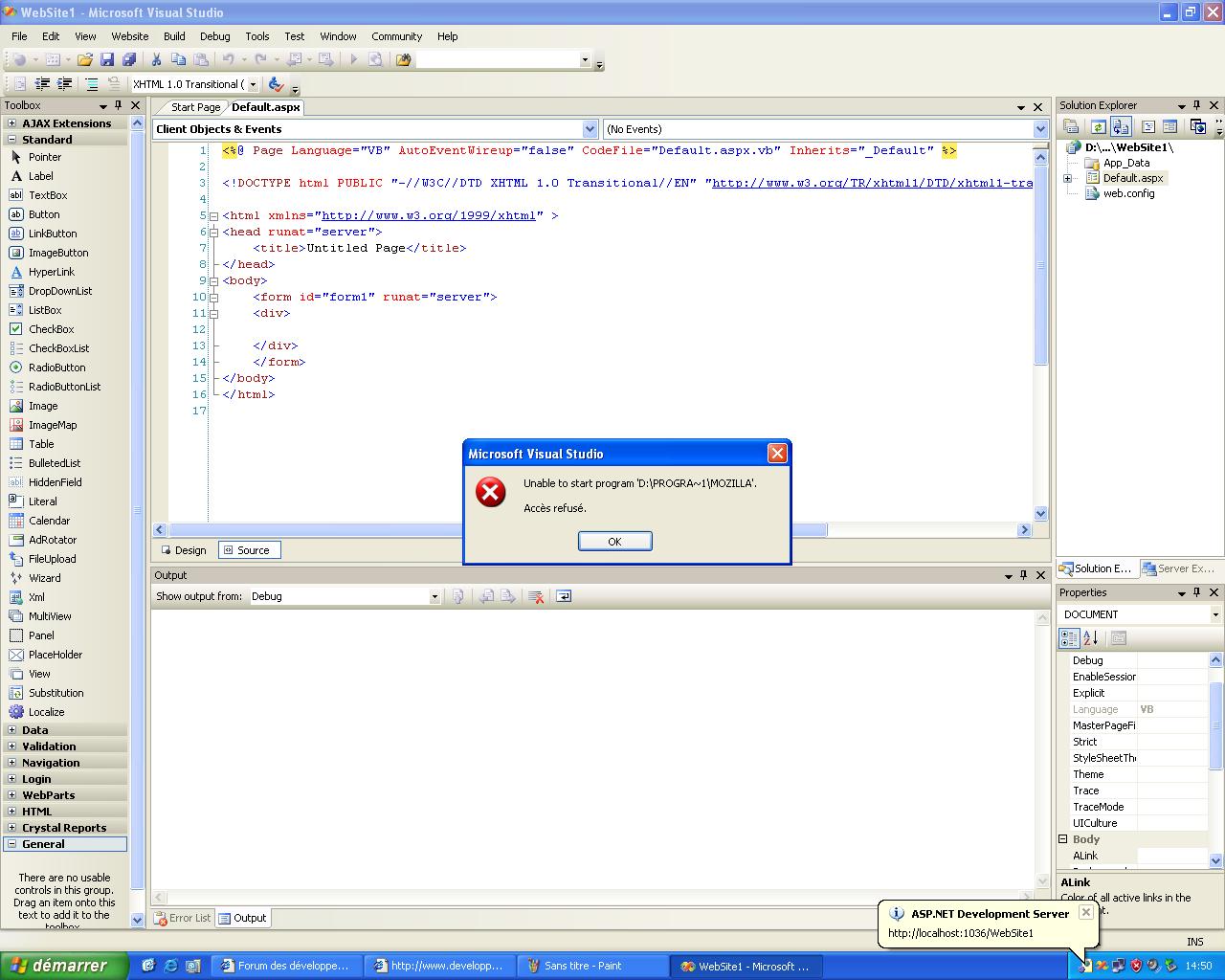Click OK in the error dialog
Viewport: 1225px width, 980px height.
(614, 541)
